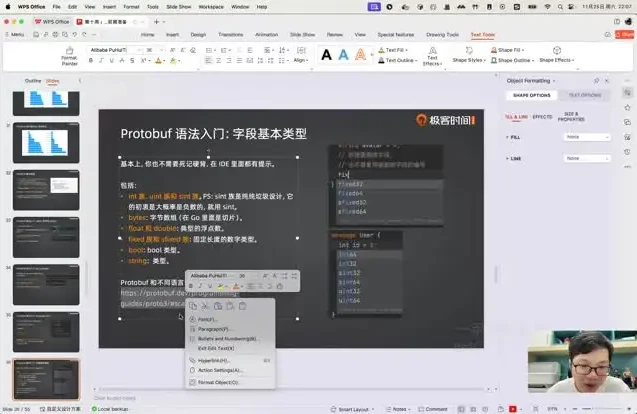Switch to the Outline panel tab
Viewport: 637px width, 414px height.
tap(33, 80)
